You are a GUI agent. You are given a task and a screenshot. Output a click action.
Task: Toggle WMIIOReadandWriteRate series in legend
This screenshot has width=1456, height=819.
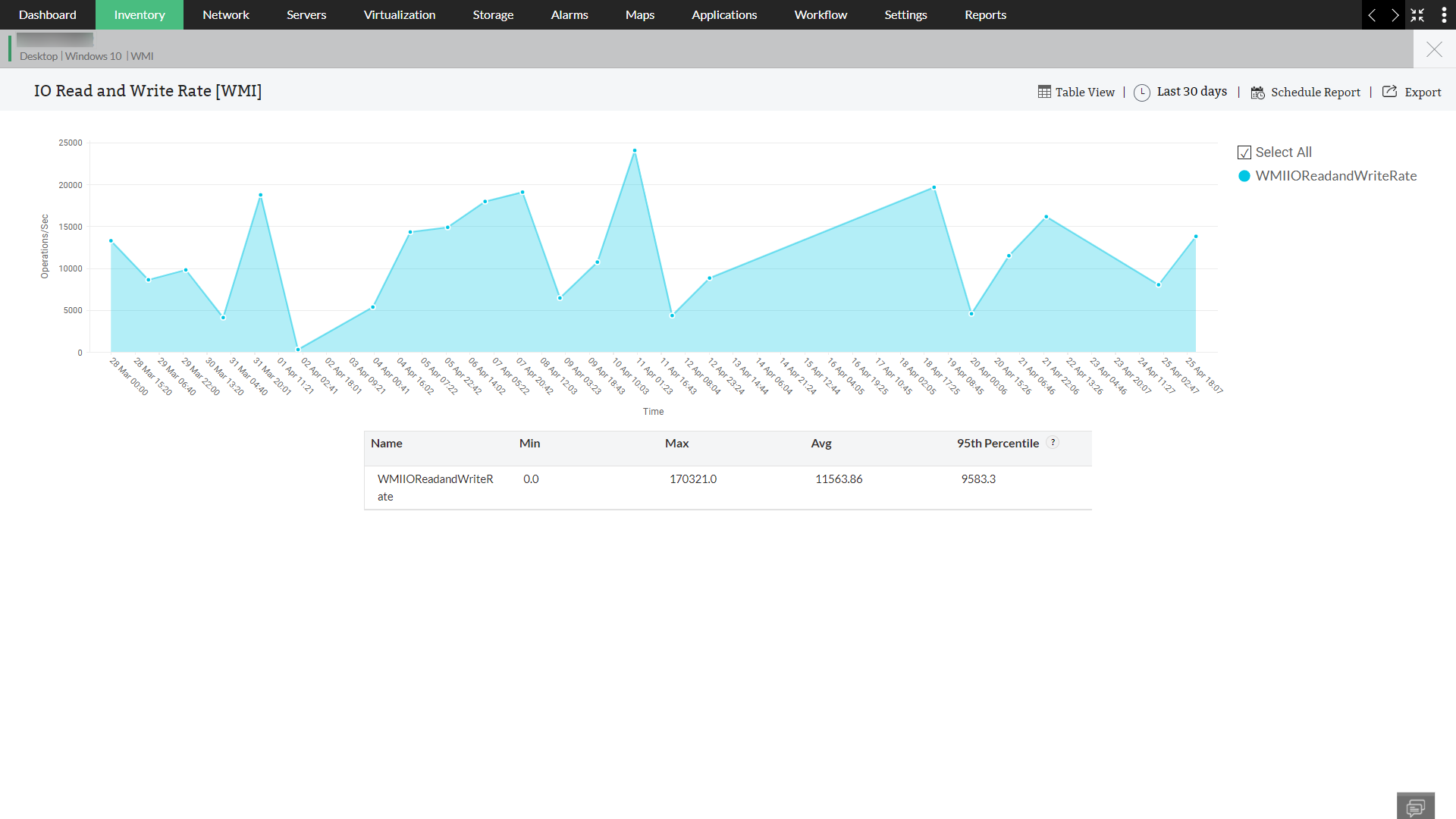[1335, 176]
